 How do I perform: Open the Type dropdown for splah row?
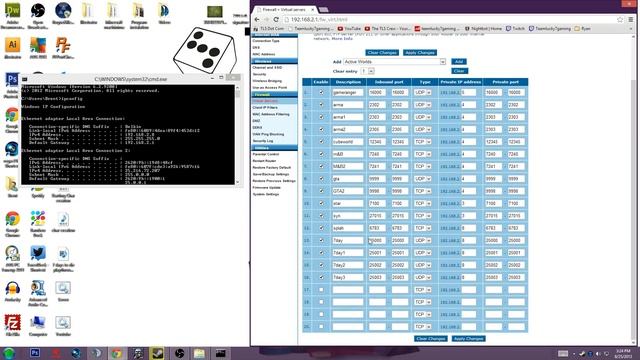tap(422, 228)
